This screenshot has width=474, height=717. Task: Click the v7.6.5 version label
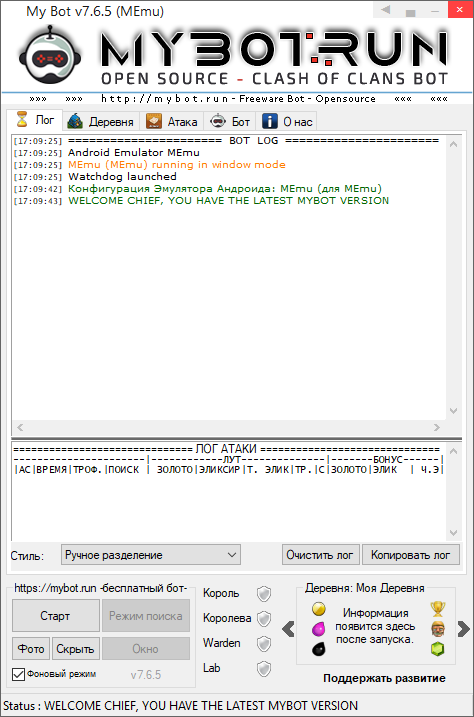(146, 675)
